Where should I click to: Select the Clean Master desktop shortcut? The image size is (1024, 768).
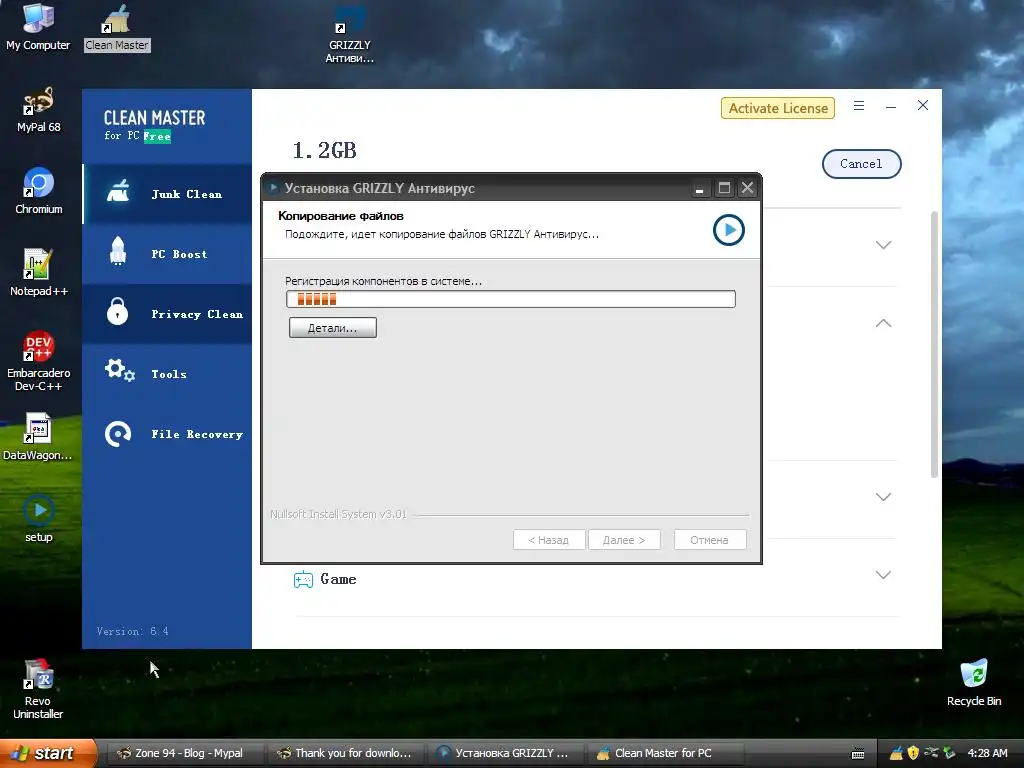(117, 27)
